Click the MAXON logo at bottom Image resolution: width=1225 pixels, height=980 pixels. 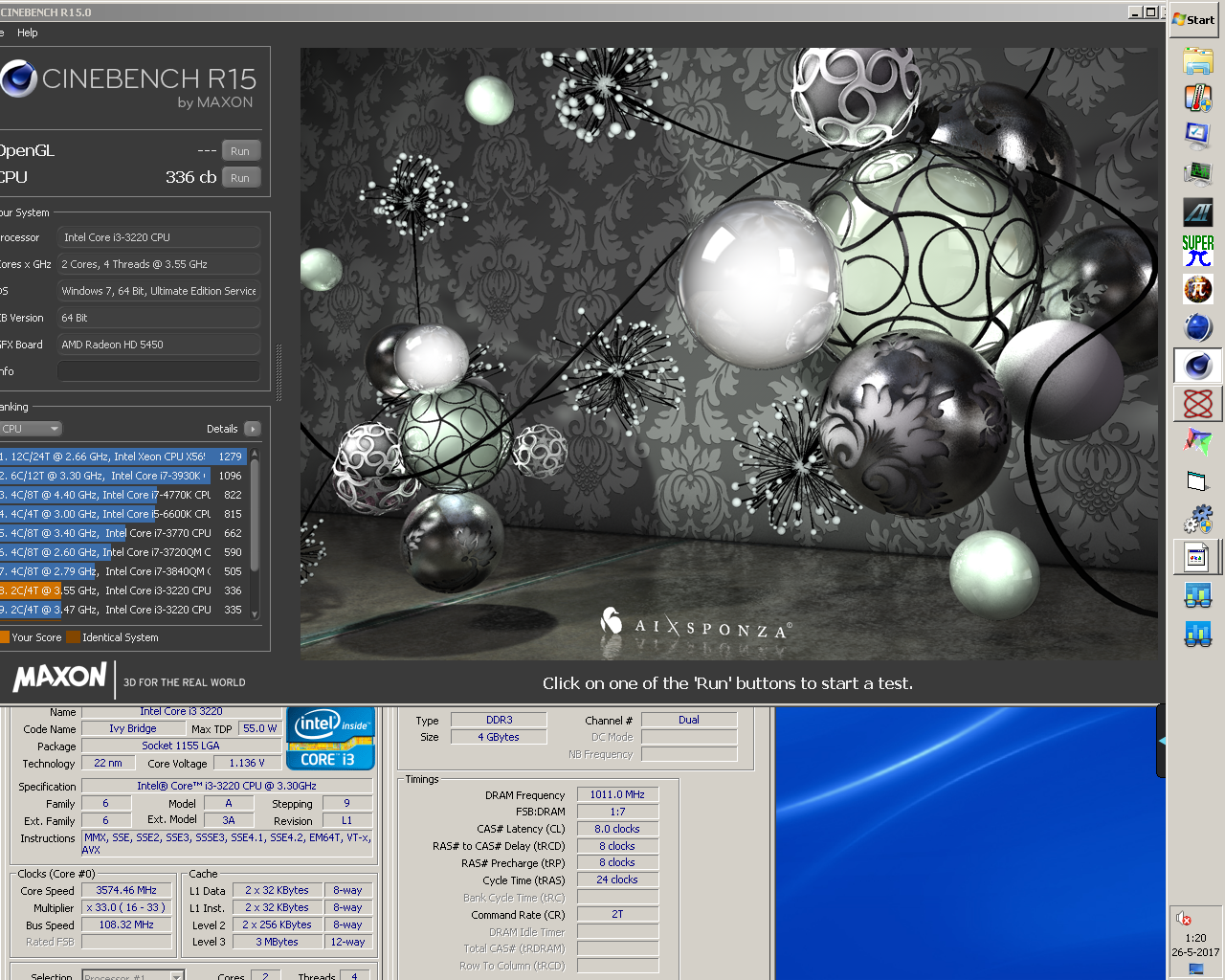tap(59, 678)
